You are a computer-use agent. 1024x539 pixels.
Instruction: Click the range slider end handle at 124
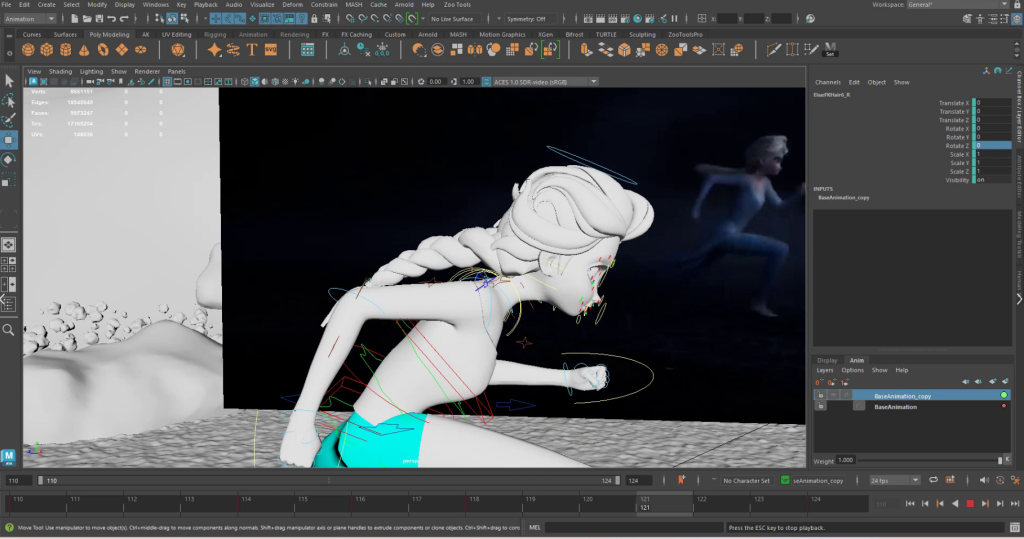click(618, 480)
